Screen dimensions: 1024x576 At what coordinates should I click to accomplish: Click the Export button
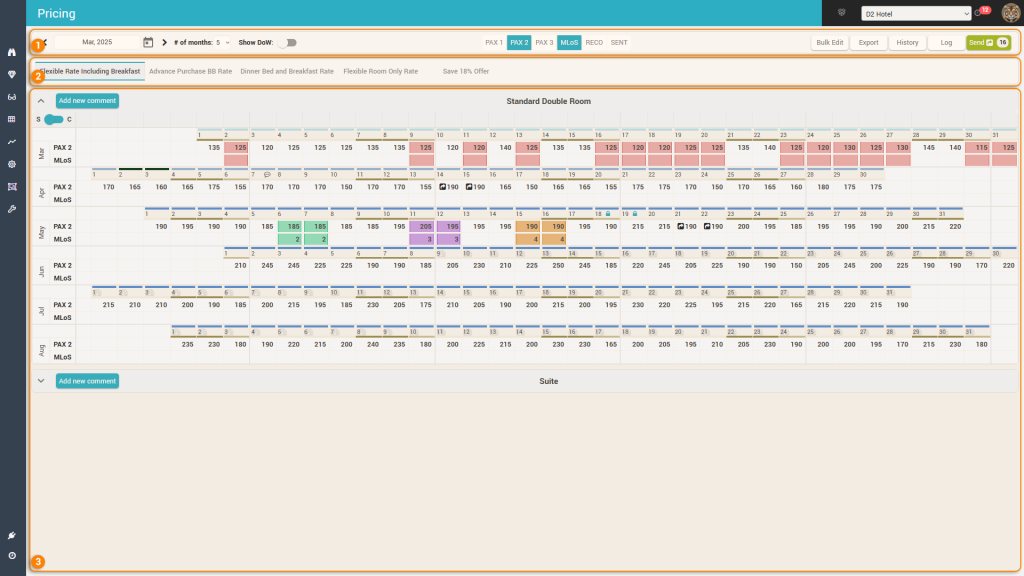pyautogui.click(x=869, y=42)
